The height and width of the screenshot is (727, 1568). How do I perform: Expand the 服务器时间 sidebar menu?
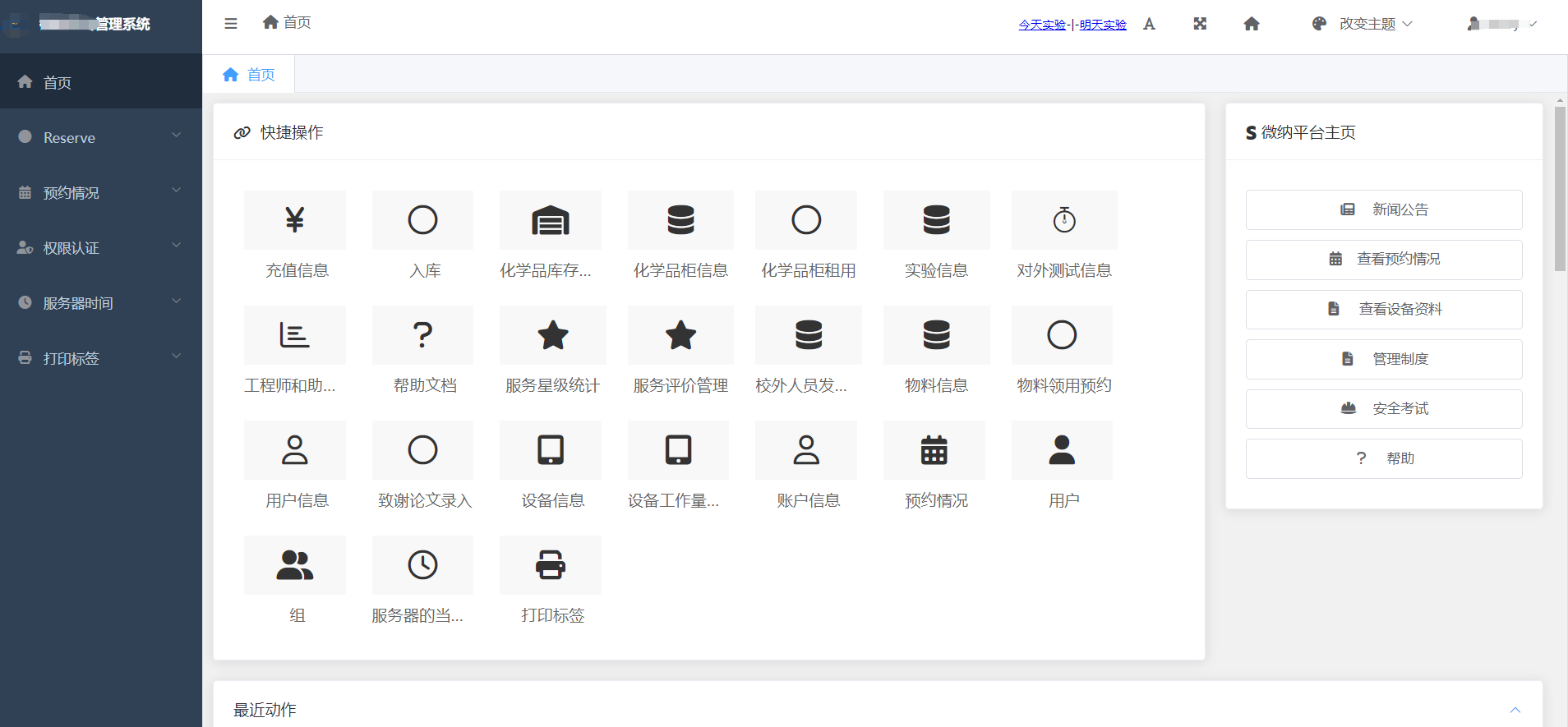101,302
